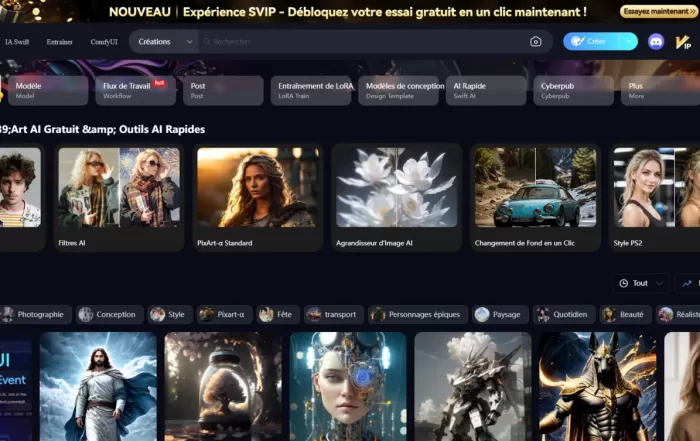The image size is (700, 441).
Task: Open the tree in glass jar image
Action: pos(223,387)
